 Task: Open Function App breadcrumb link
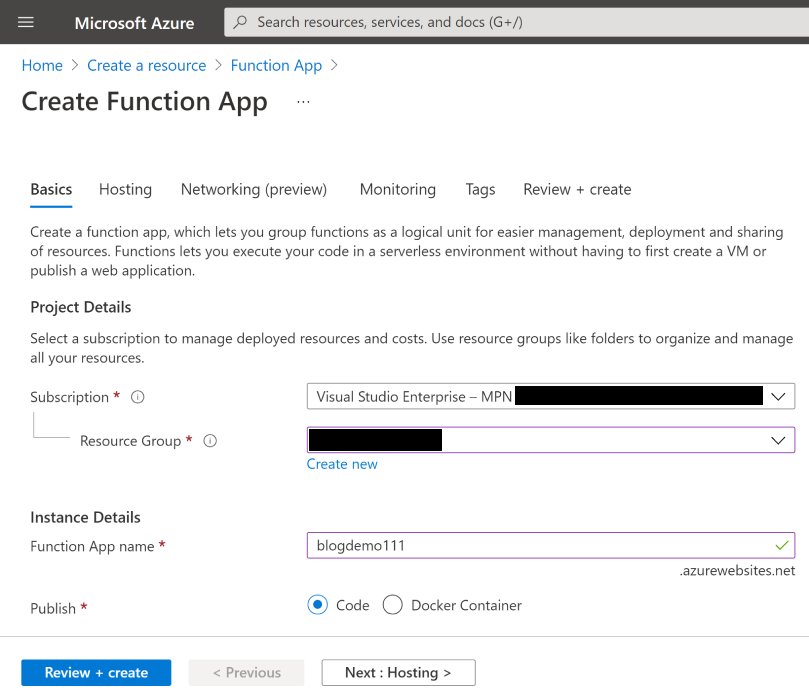276,66
